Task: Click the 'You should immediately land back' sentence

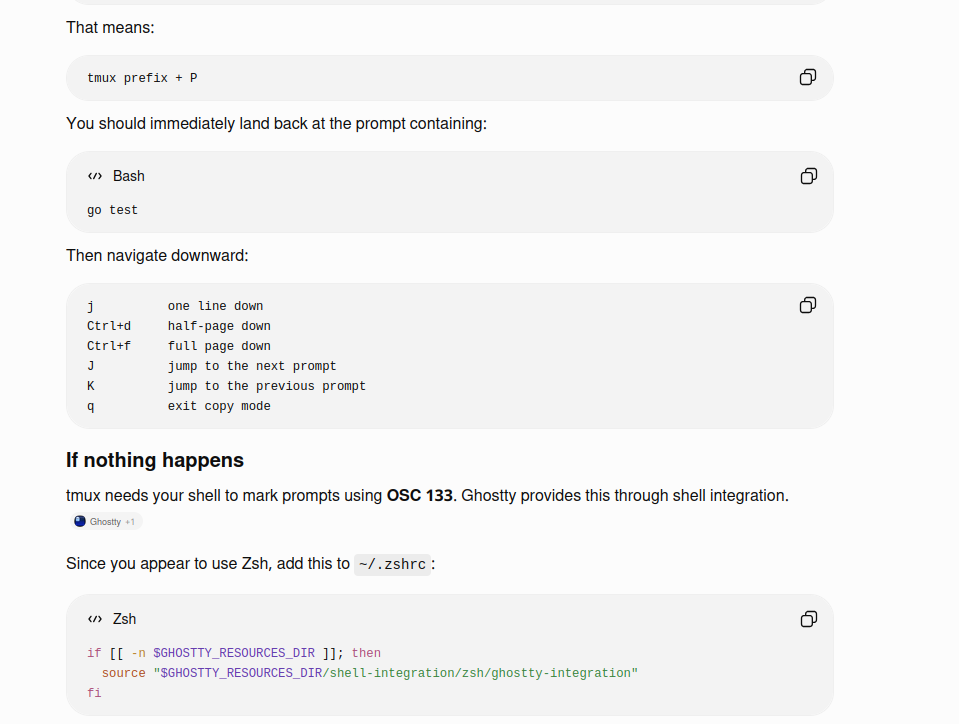Action: [276, 124]
